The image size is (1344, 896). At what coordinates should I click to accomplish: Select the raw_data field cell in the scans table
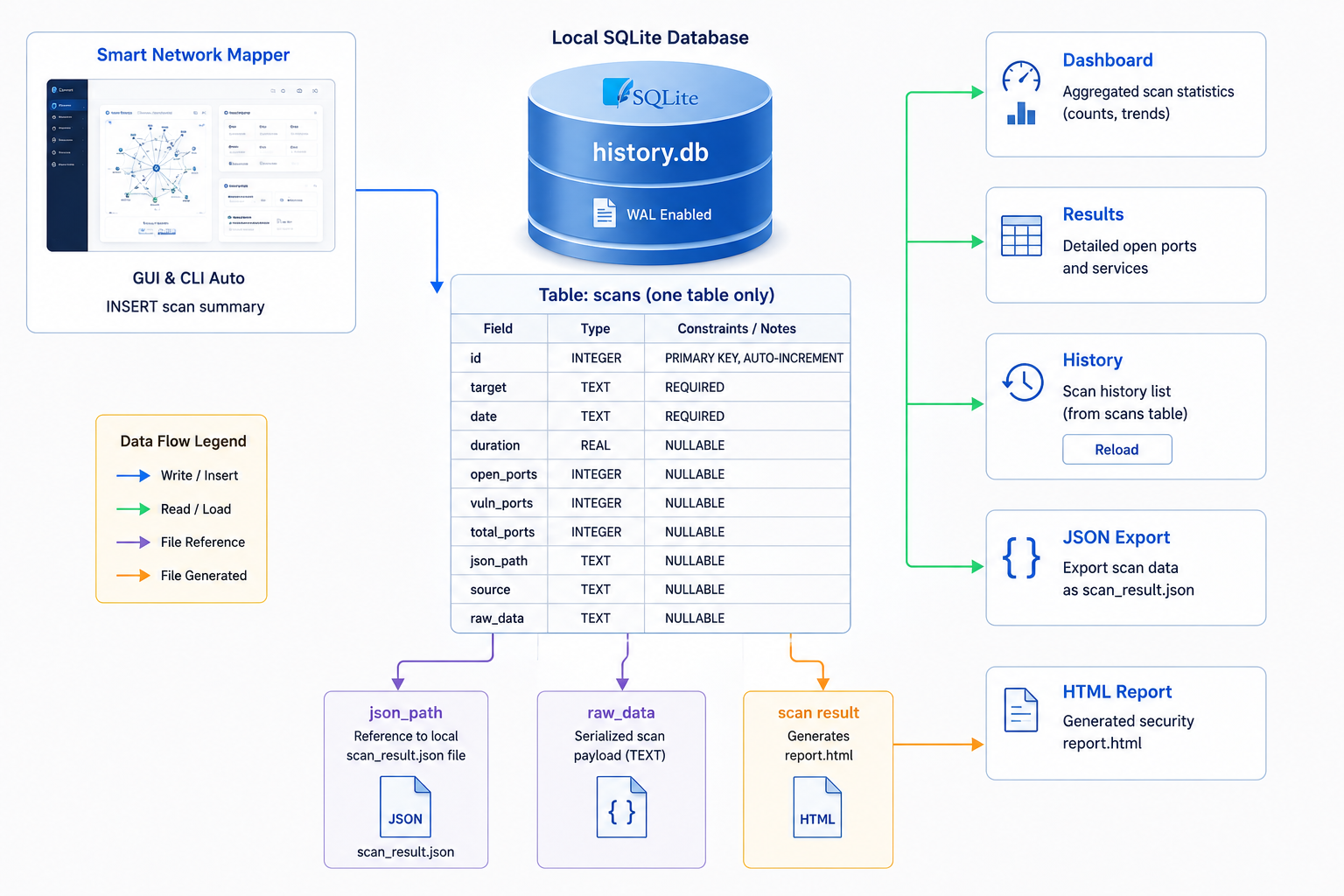(x=499, y=619)
